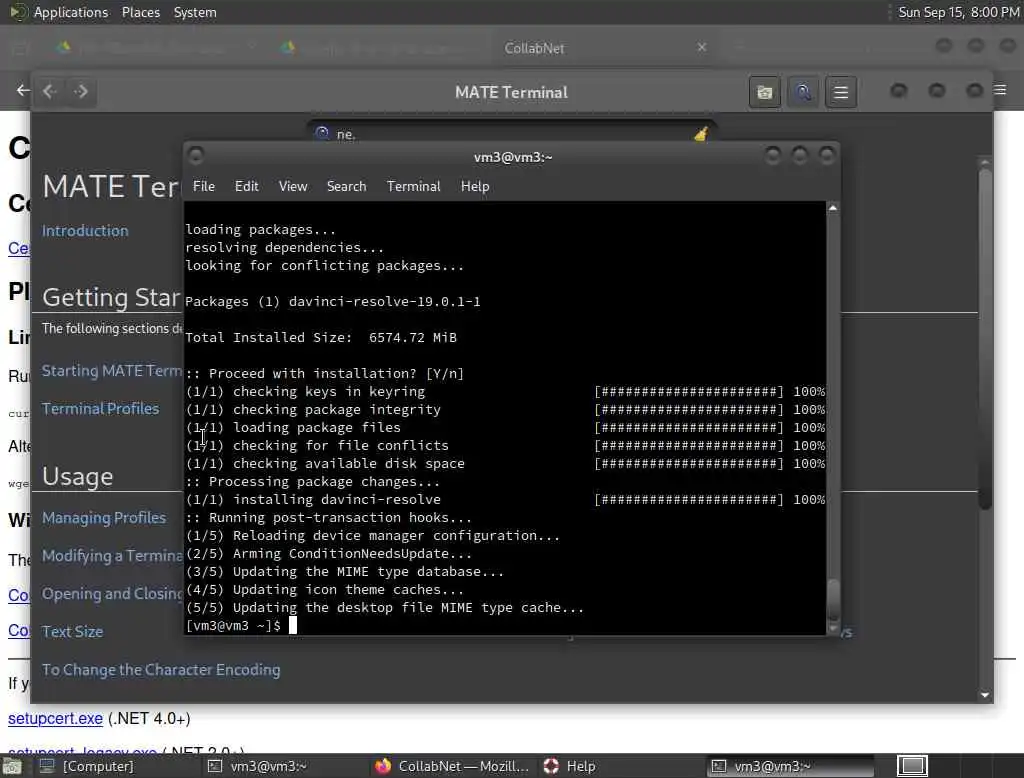Open the Firefox hamburger menu
The image size is (1024, 778).
[x=1000, y=89]
